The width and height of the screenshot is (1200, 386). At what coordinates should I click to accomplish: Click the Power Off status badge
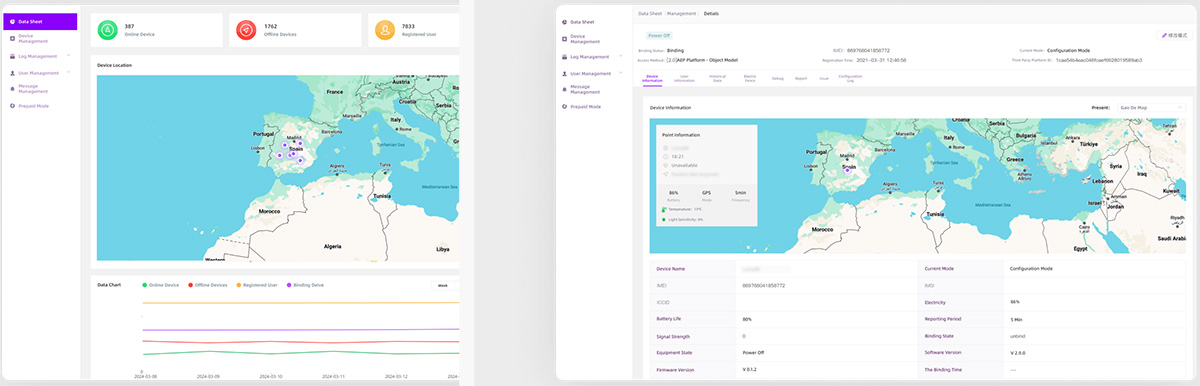click(x=659, y=35)
